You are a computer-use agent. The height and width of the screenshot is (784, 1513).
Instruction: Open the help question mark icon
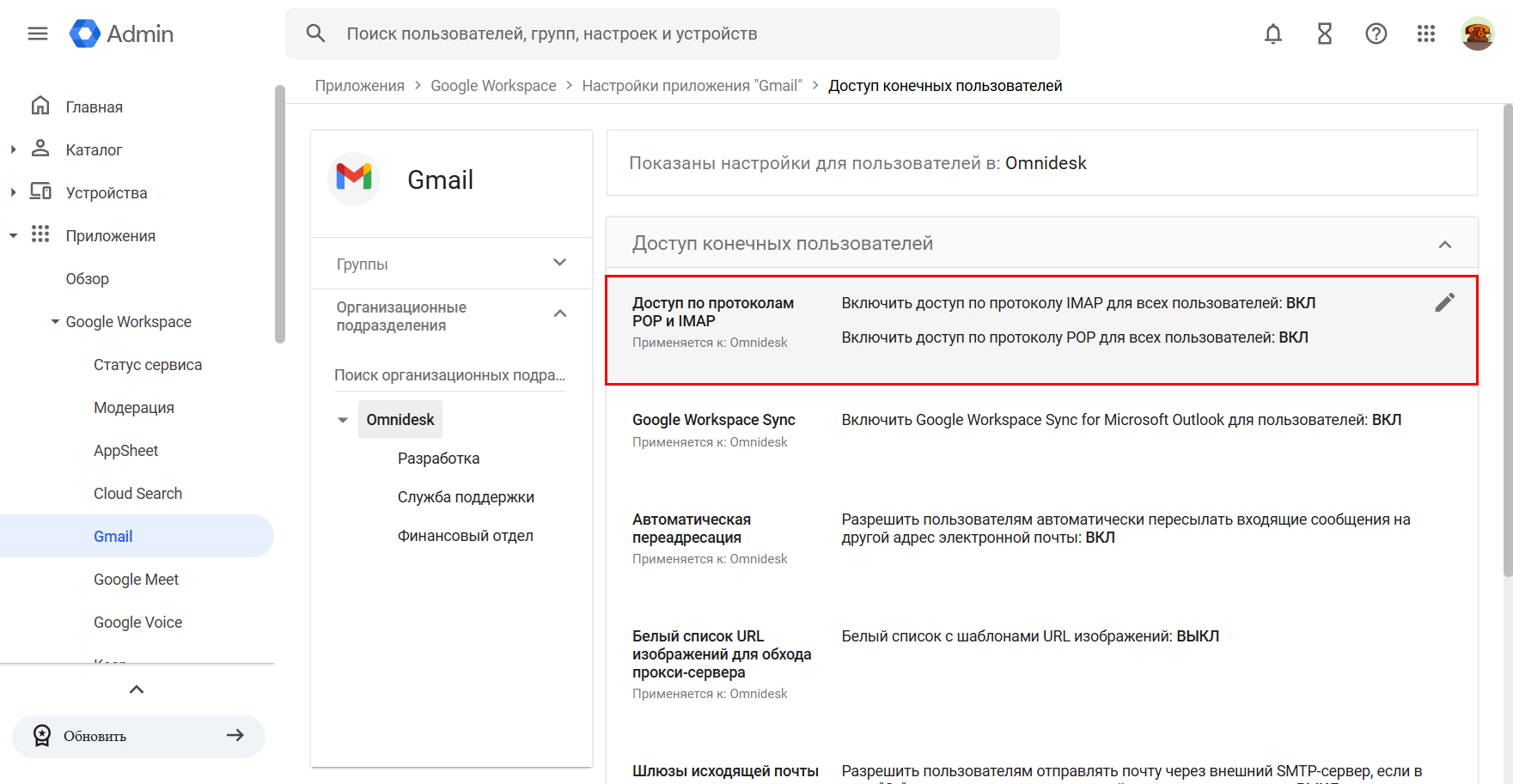click(1376, 33)
